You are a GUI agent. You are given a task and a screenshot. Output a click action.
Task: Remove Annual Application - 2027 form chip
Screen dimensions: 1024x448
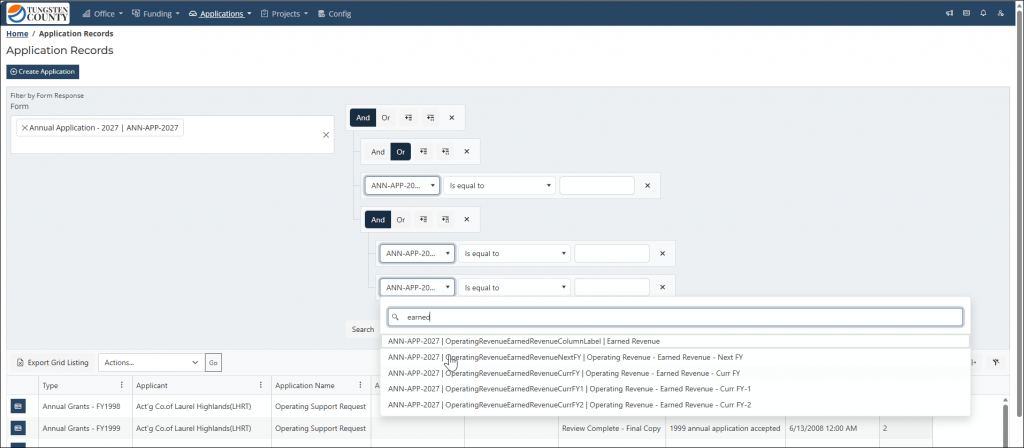tap(25, 128)
